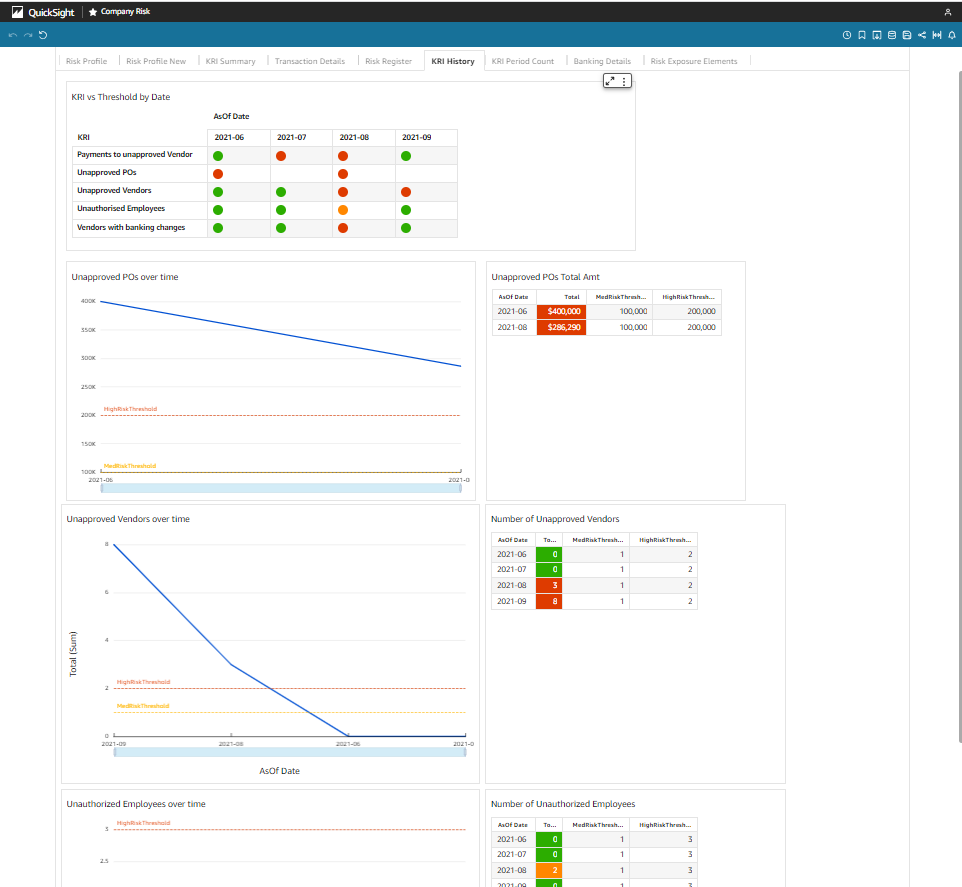Screen dimensions: 962x887
Task: Click the share icon
Action: coord(921,35)
